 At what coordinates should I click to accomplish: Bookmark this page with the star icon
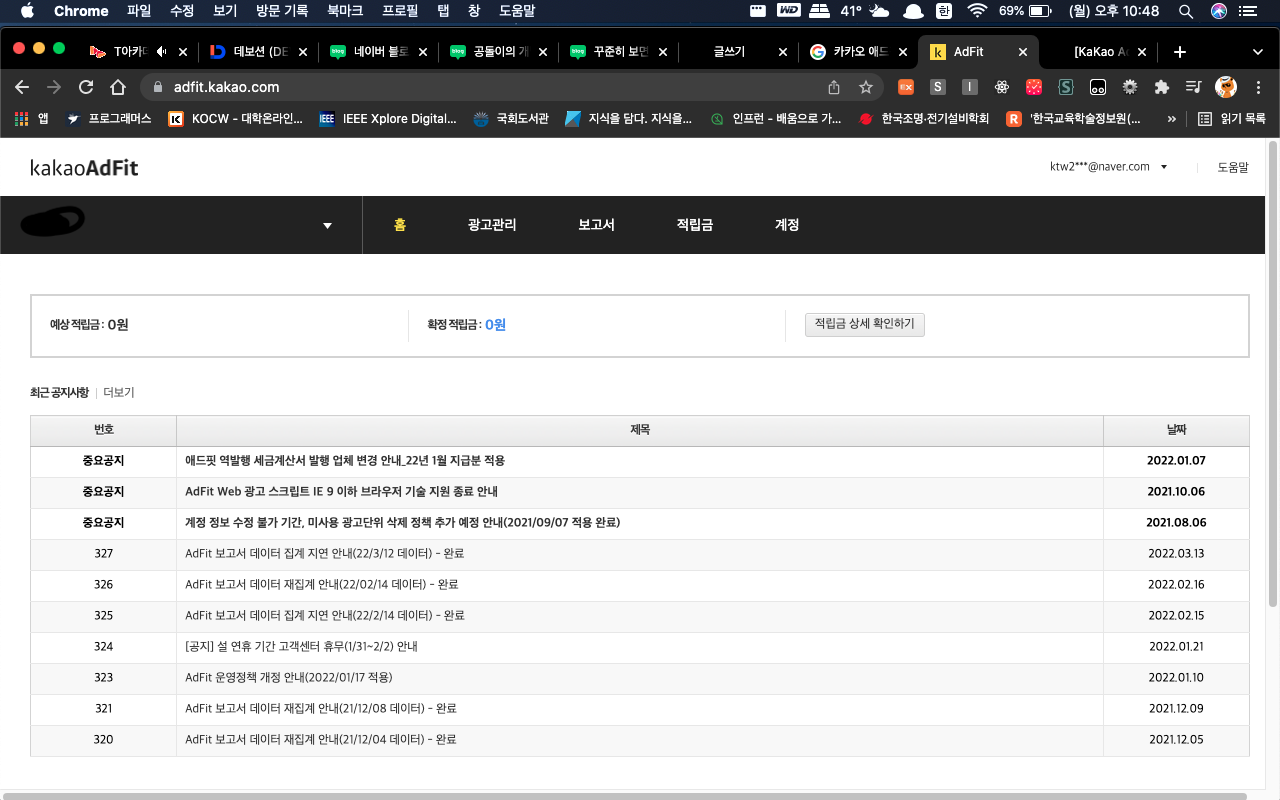click(x=866, y=87)
